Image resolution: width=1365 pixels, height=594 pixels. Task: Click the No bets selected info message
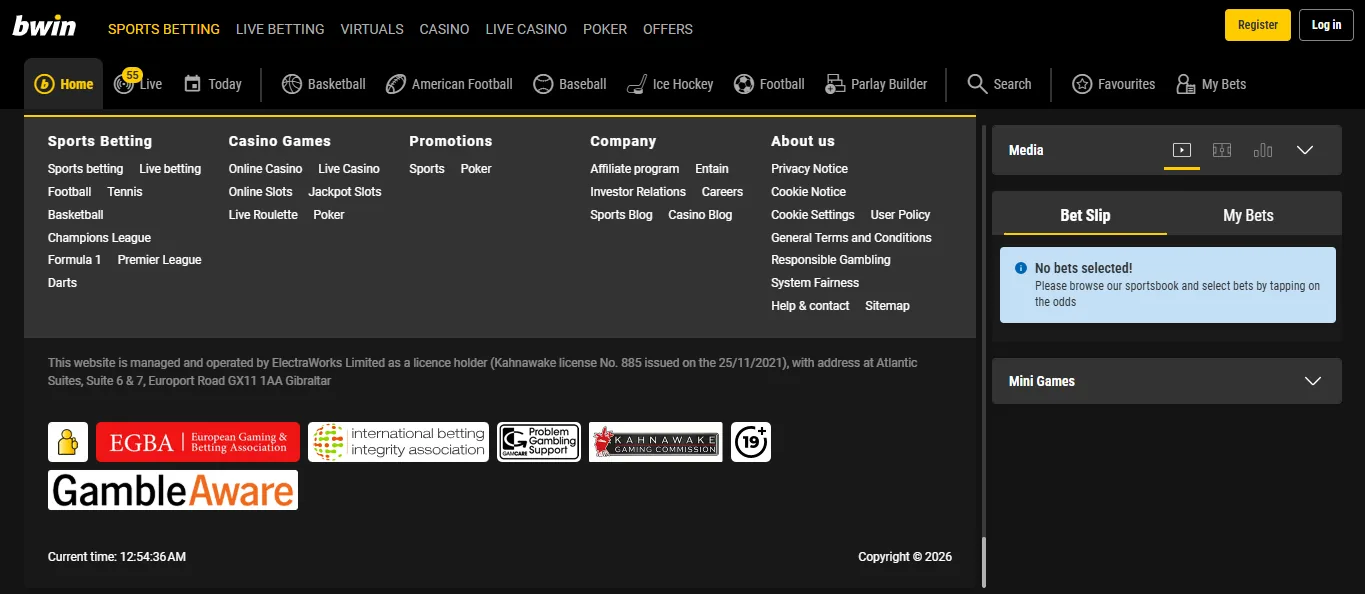[1168, 285]
